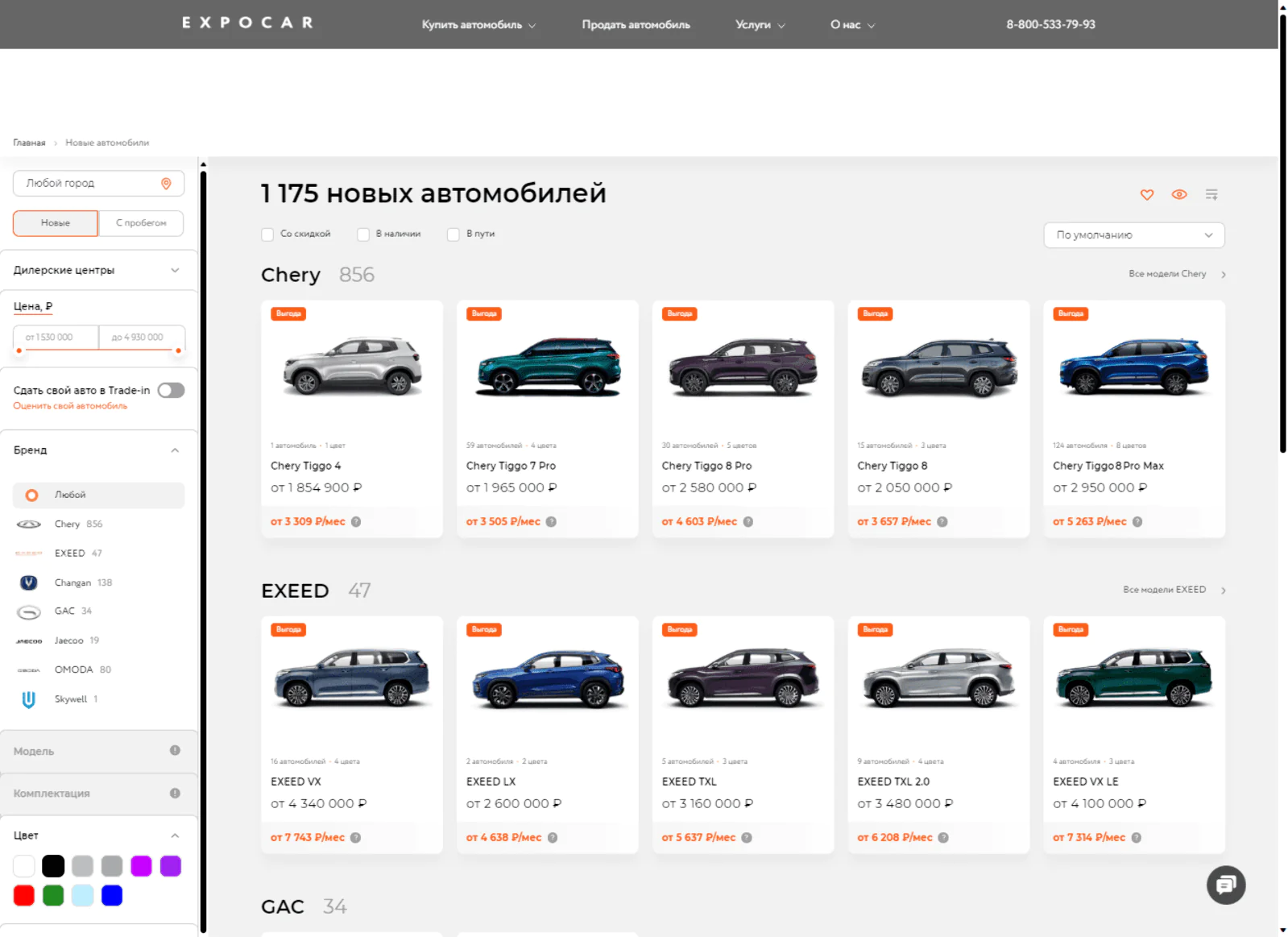Click the Любой город input field

[x=98, y=184]
